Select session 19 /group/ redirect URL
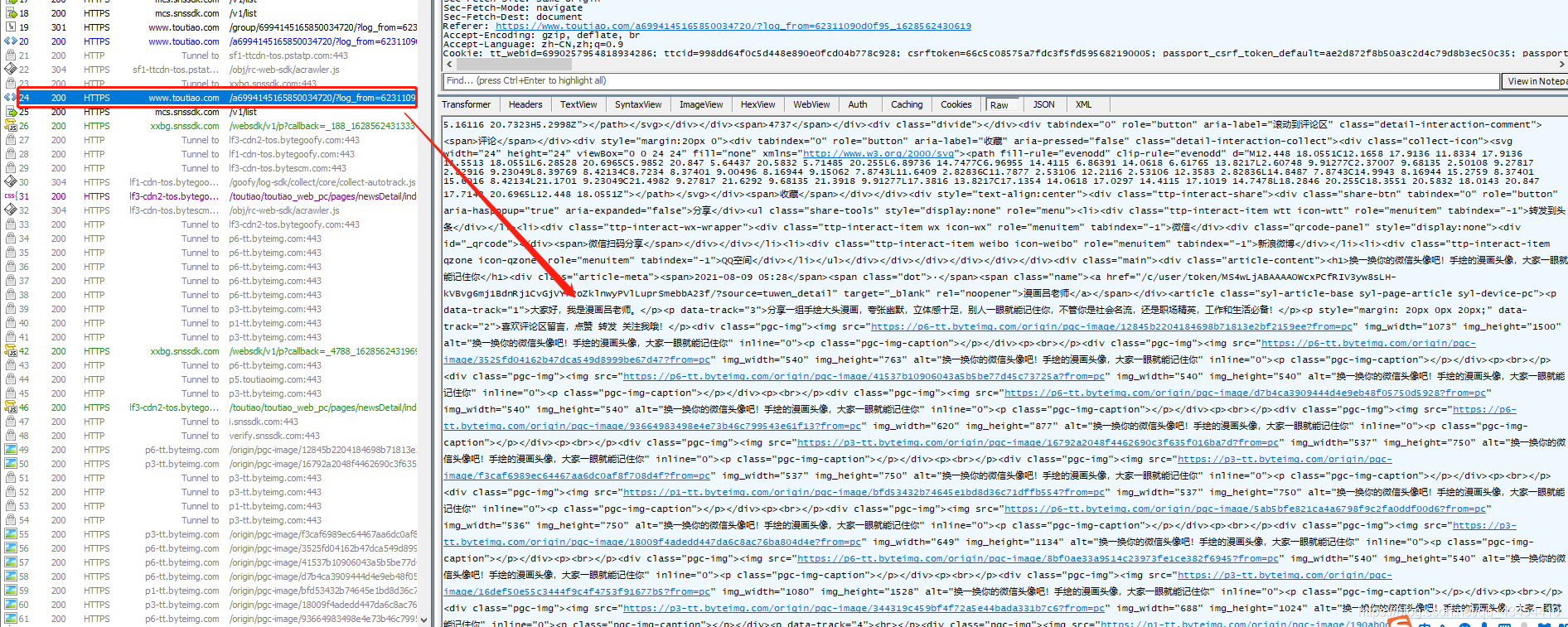Screen dimensions: 1568x627 point(323,27)
